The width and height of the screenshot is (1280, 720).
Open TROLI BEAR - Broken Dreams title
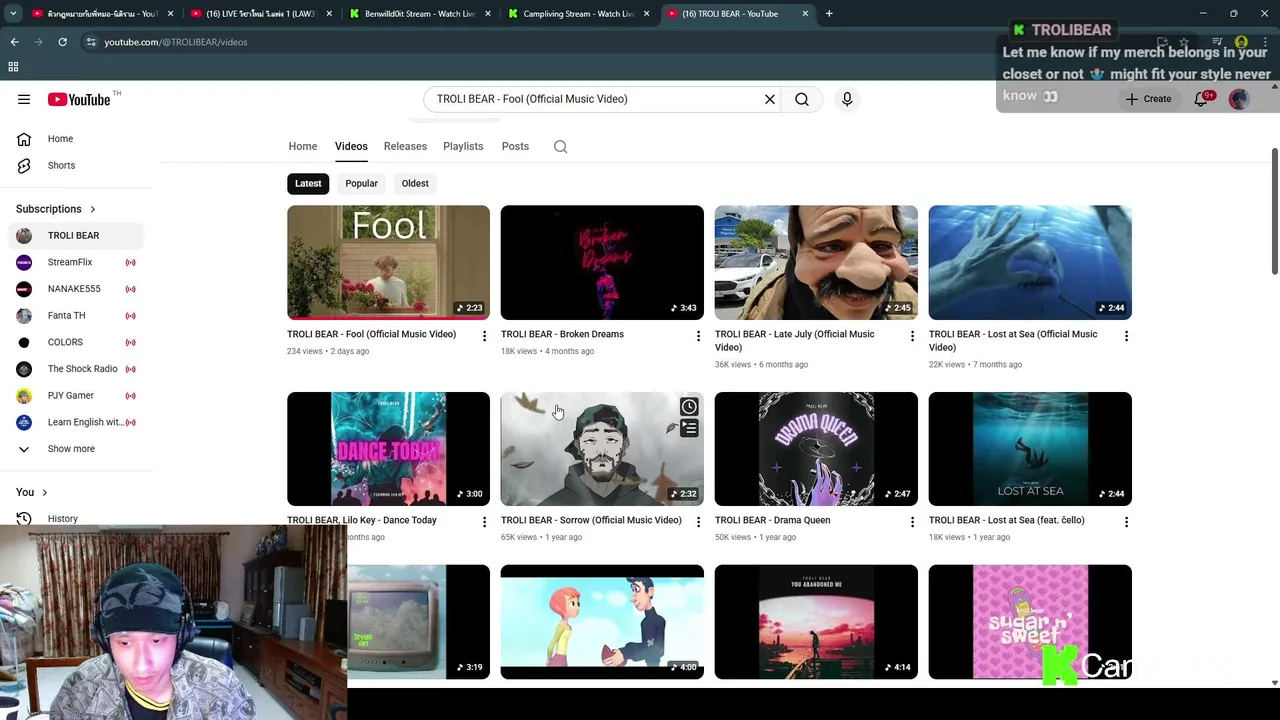tap(562, 334)
